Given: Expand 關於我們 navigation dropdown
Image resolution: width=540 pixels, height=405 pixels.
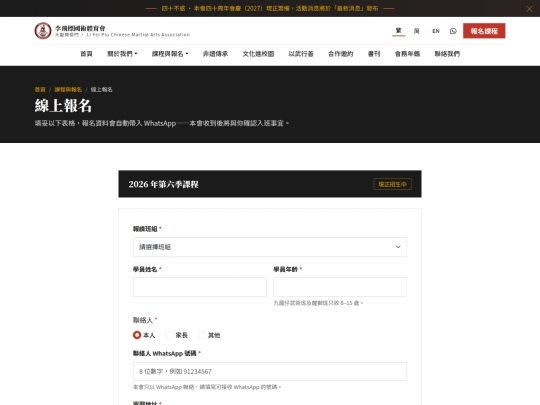Looking at the screenshot, I should tap(122, 54).
